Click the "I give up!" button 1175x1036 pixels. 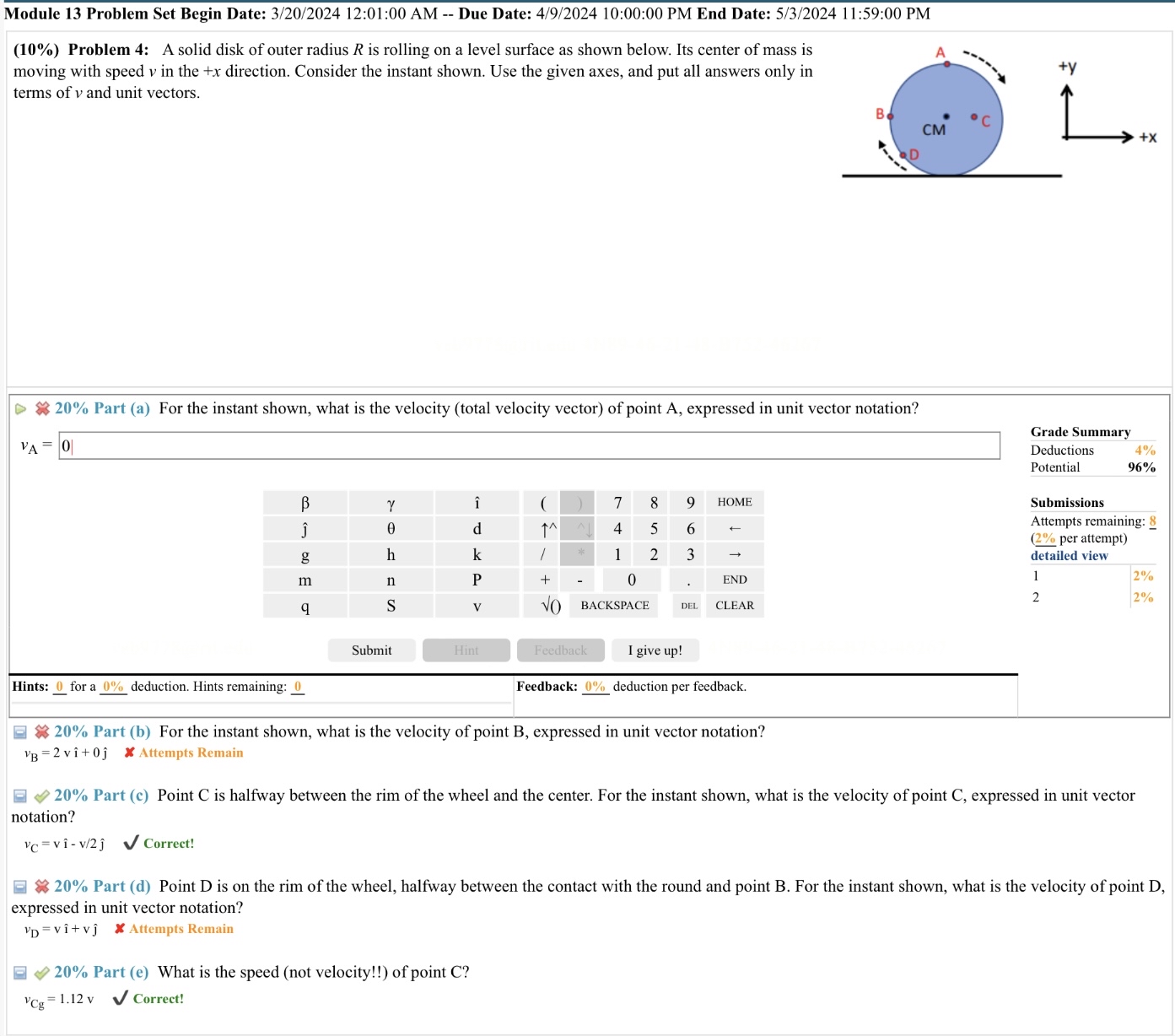pyautogui.click(x=655, y=650)
